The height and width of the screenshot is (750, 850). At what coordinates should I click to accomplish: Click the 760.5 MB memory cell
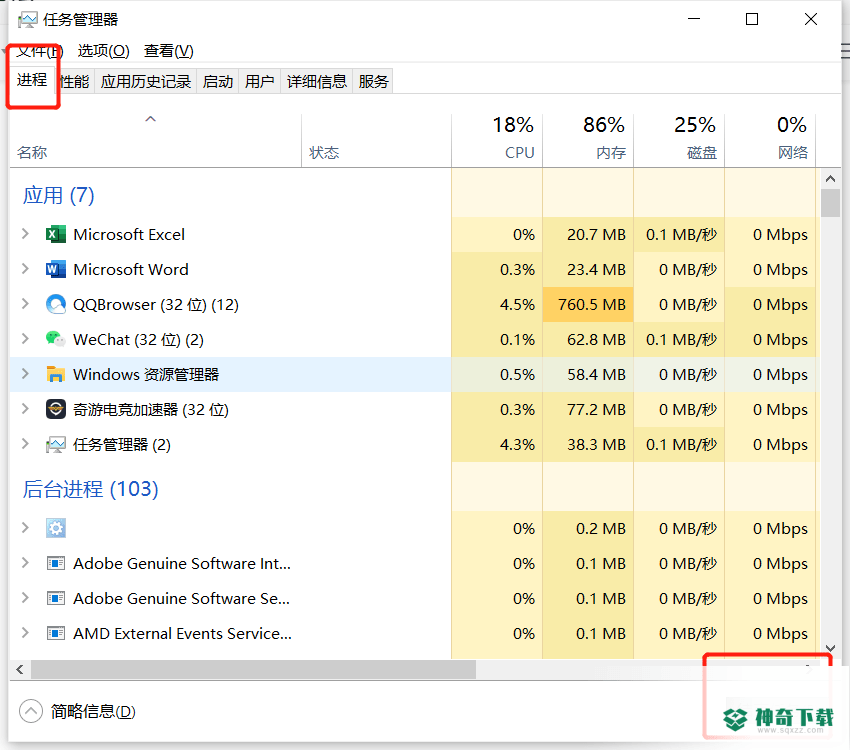click(x=588, y=304)
